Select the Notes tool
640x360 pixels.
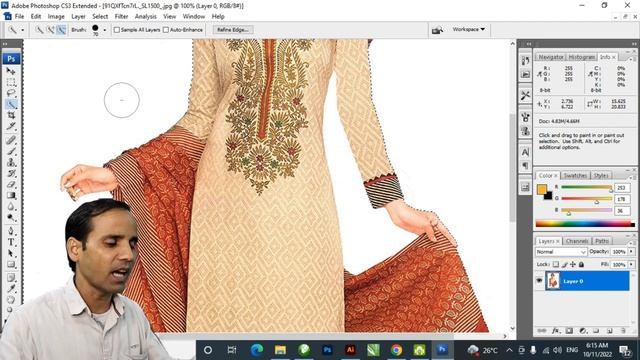(x=11, y=278)
